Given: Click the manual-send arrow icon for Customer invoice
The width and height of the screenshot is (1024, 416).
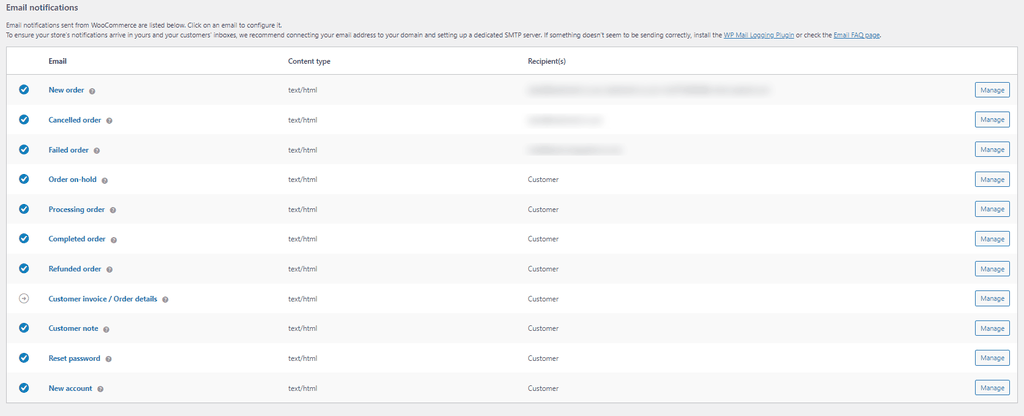Looking at the screenshot, I should [x=24, y=299].
